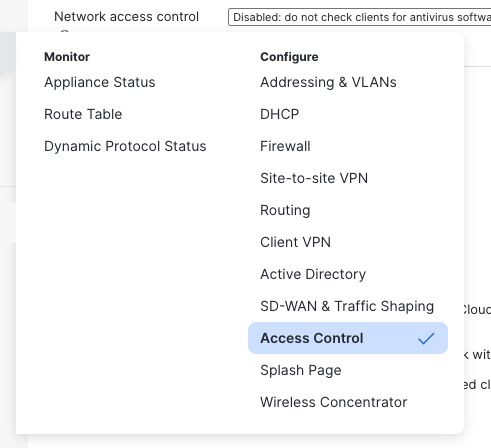Select the highlighted Access Control item
The width and height of the screenshot is (491, 448).
point(348,338)
